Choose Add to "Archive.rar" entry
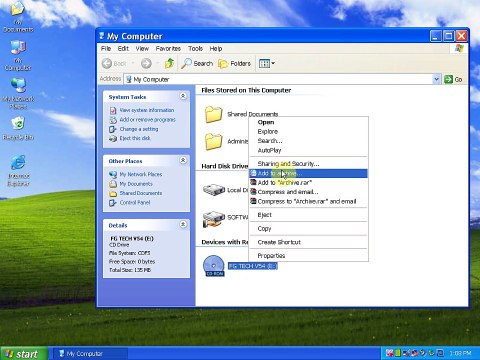The image size is (480, 360). pos(308,183)
